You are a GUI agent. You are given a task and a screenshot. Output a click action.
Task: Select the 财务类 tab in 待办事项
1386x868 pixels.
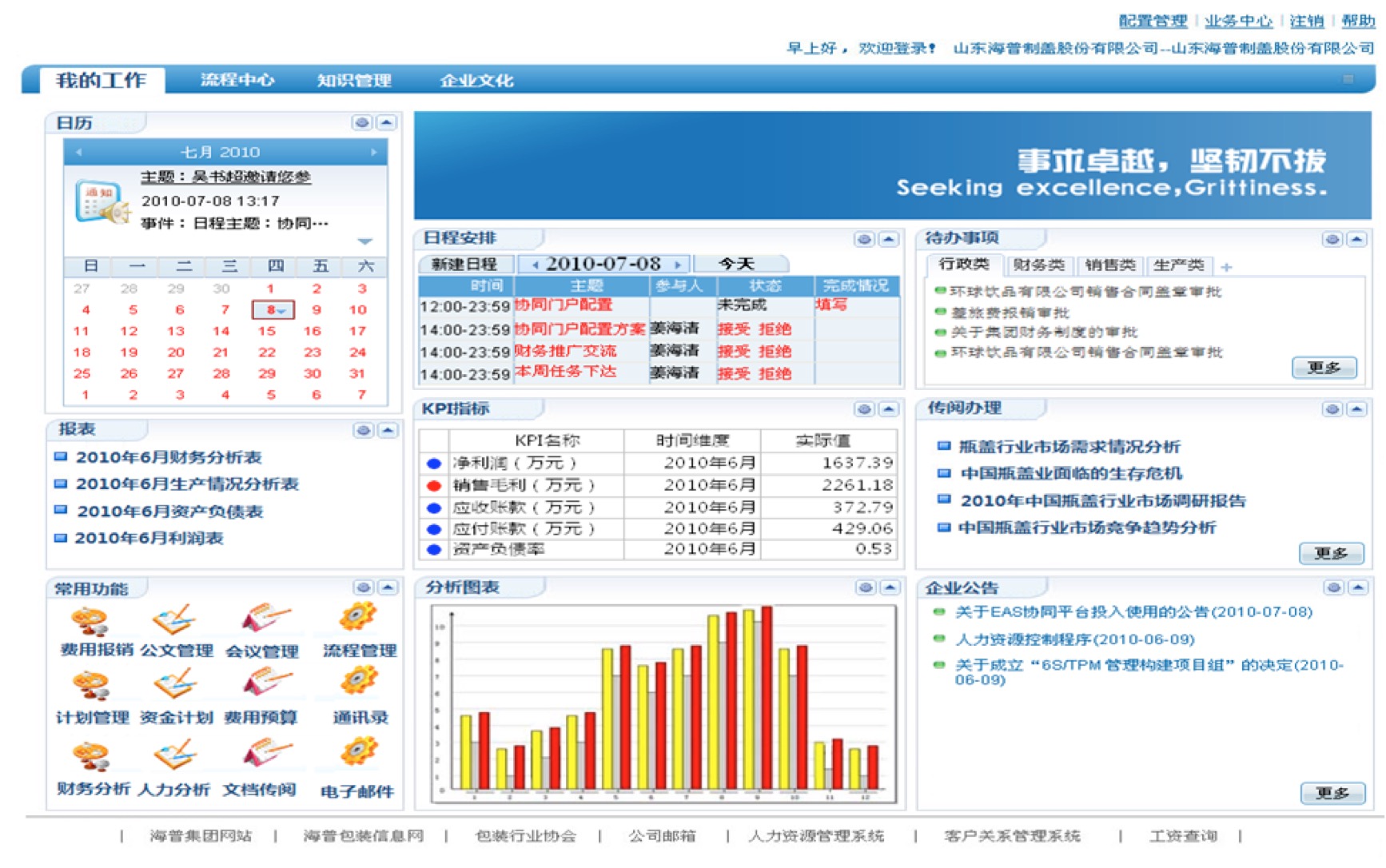pyautogui.click(x=1038, y=265)
